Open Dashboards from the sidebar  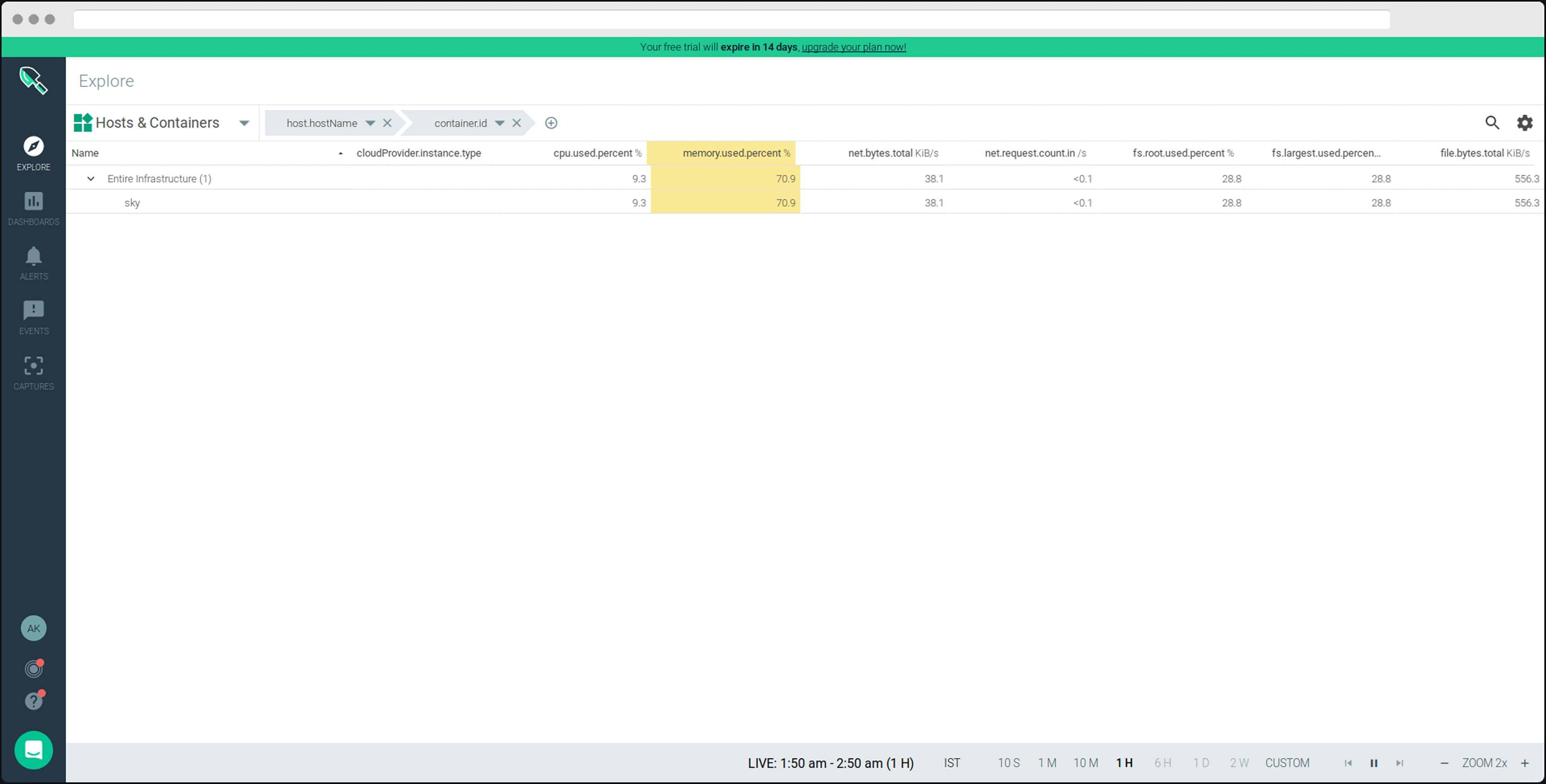tap(33, 207)
